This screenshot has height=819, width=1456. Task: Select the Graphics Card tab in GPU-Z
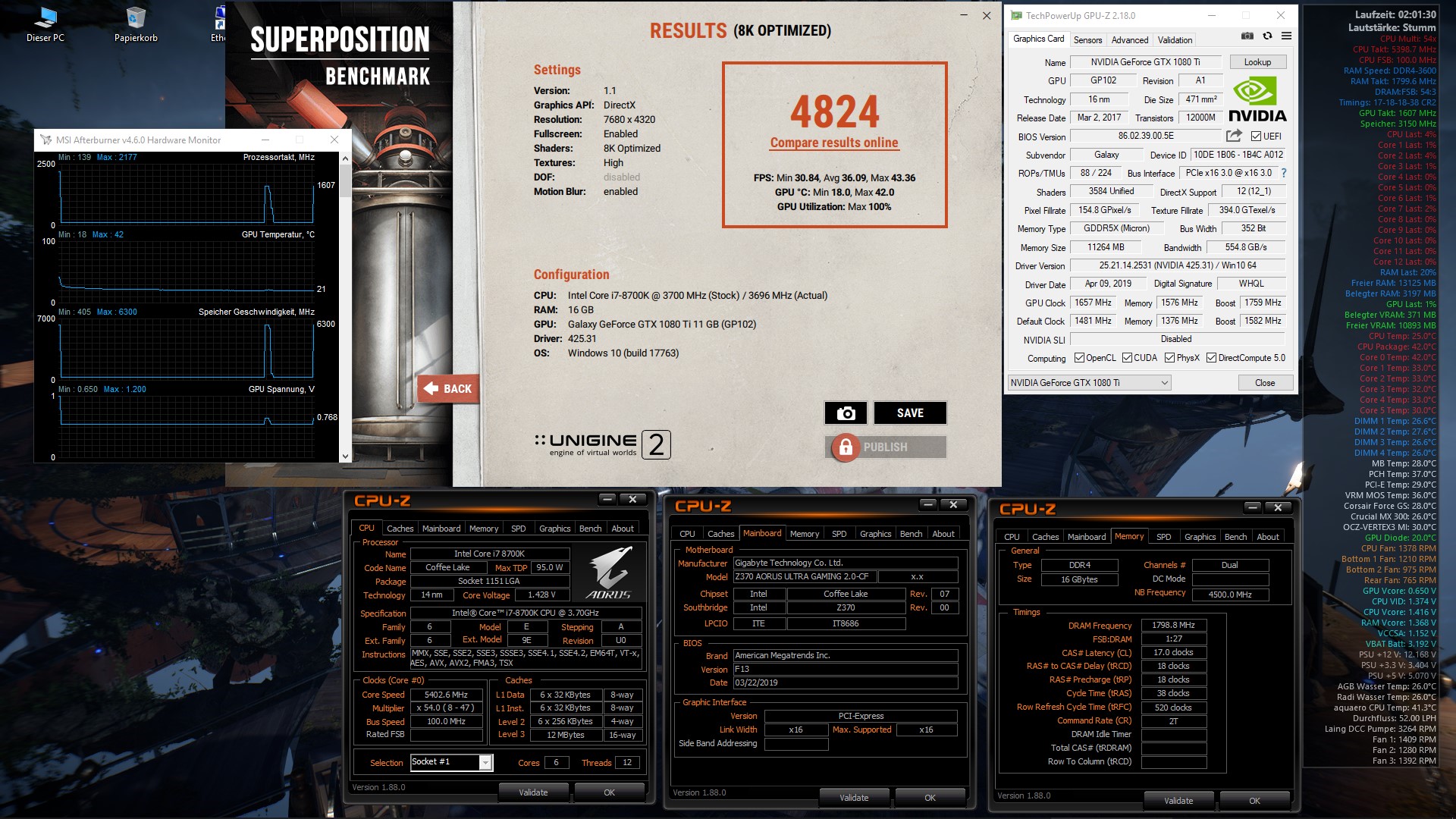tap(1038, 39)
